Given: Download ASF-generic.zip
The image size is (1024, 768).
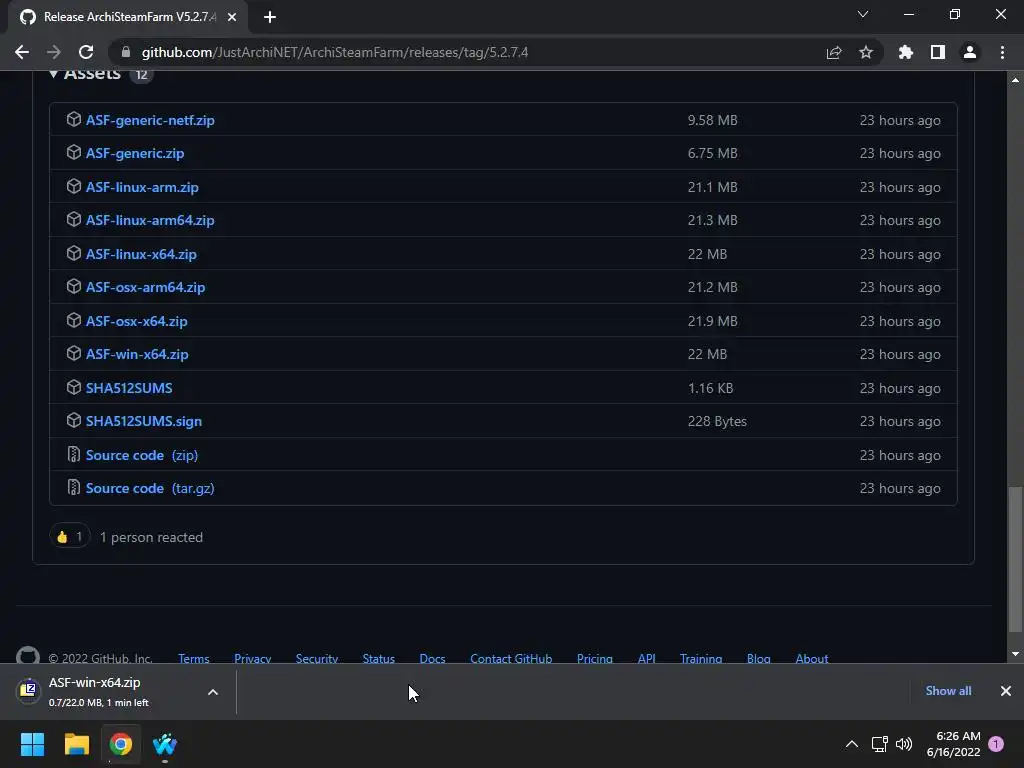Looking at the screenshot, I should (x=135, y=153).
